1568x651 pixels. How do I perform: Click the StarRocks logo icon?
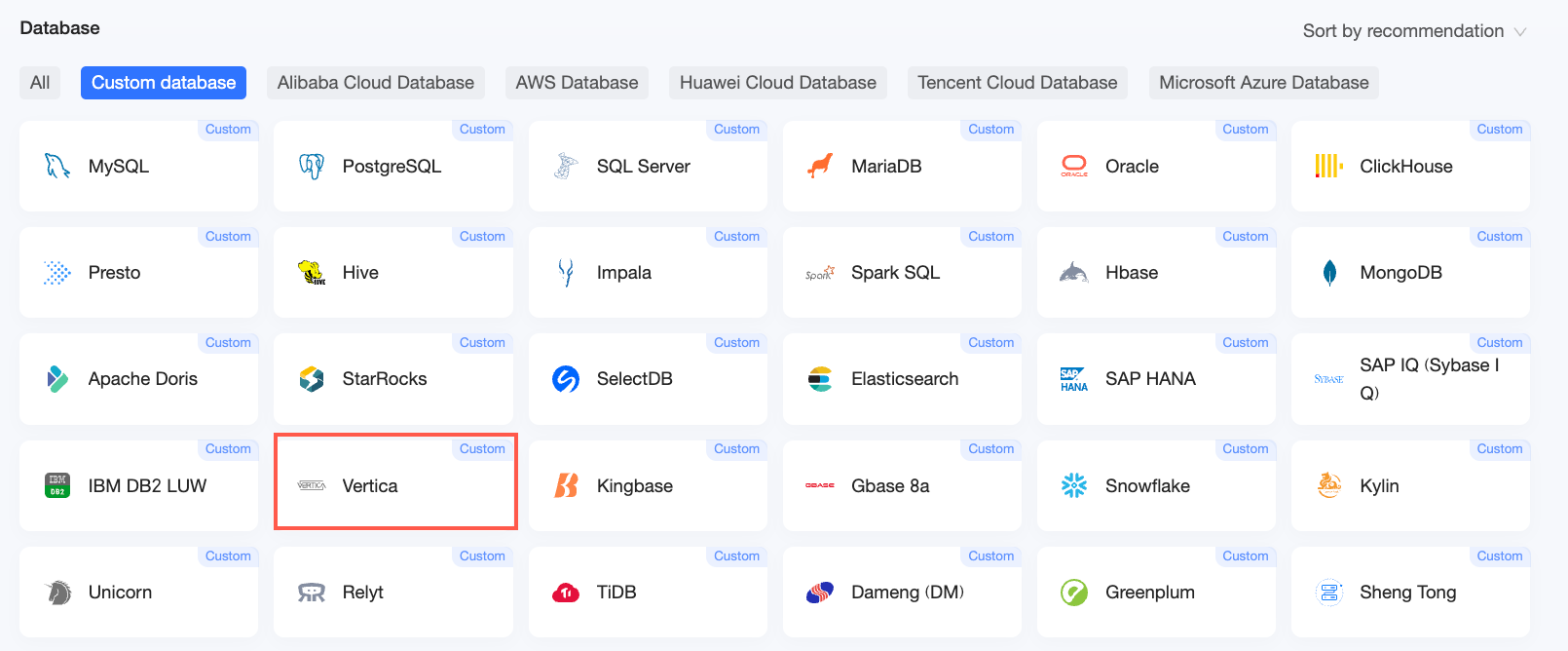(x=312, y=379)
